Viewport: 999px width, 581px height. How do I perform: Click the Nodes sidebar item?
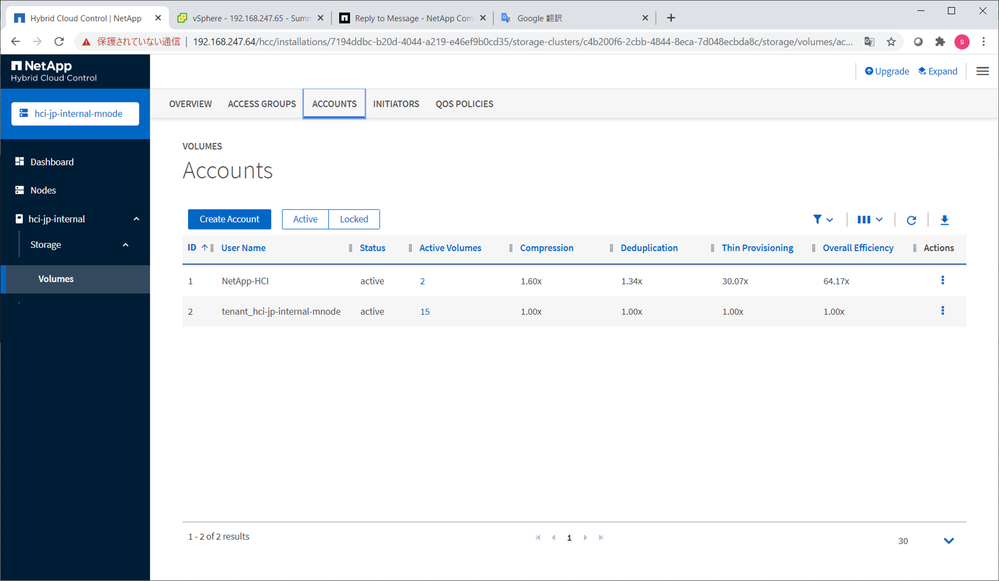click(43, 190)
